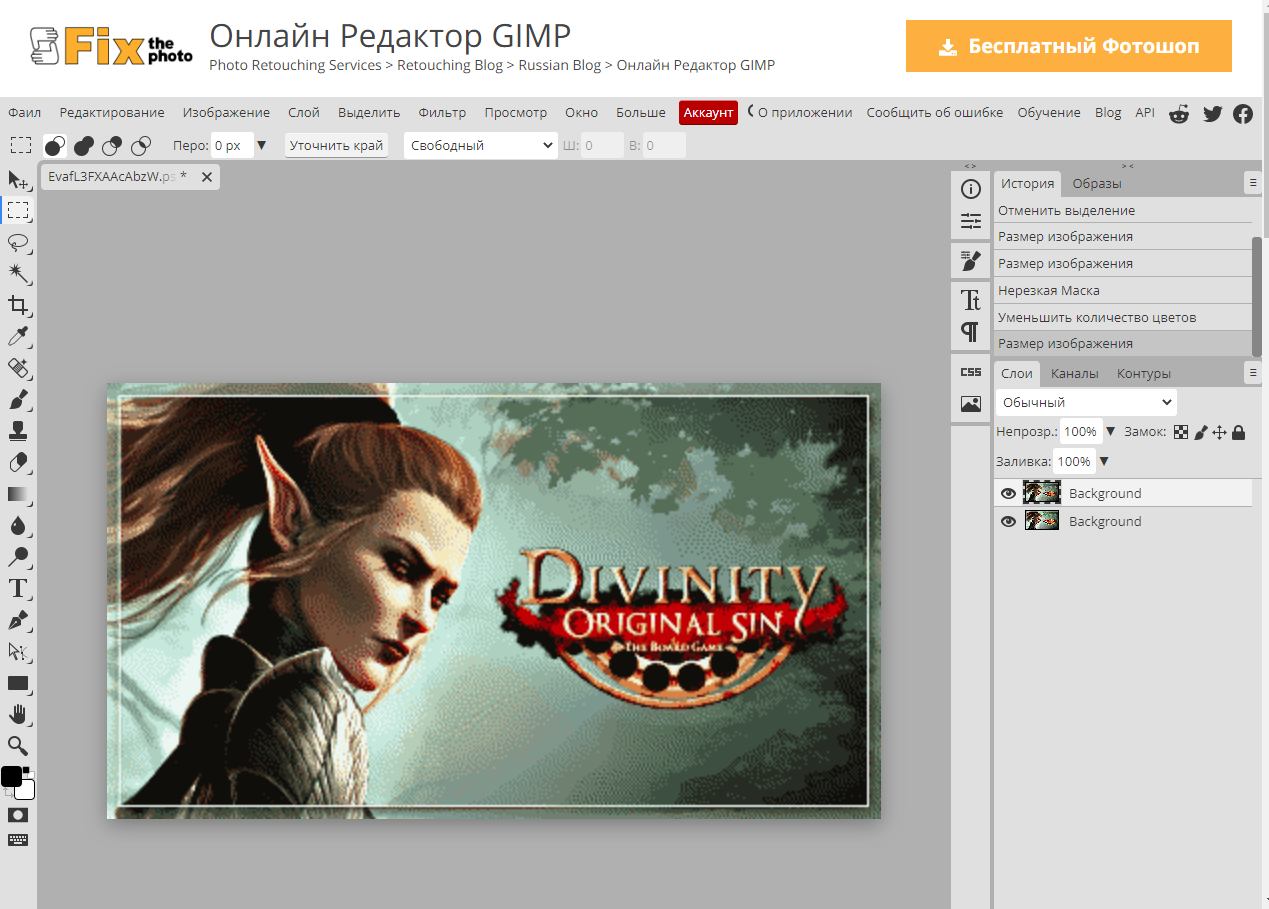Switch to the Каналы tab
Viewport: 1269px width, 909px height.
(1074, 373)
